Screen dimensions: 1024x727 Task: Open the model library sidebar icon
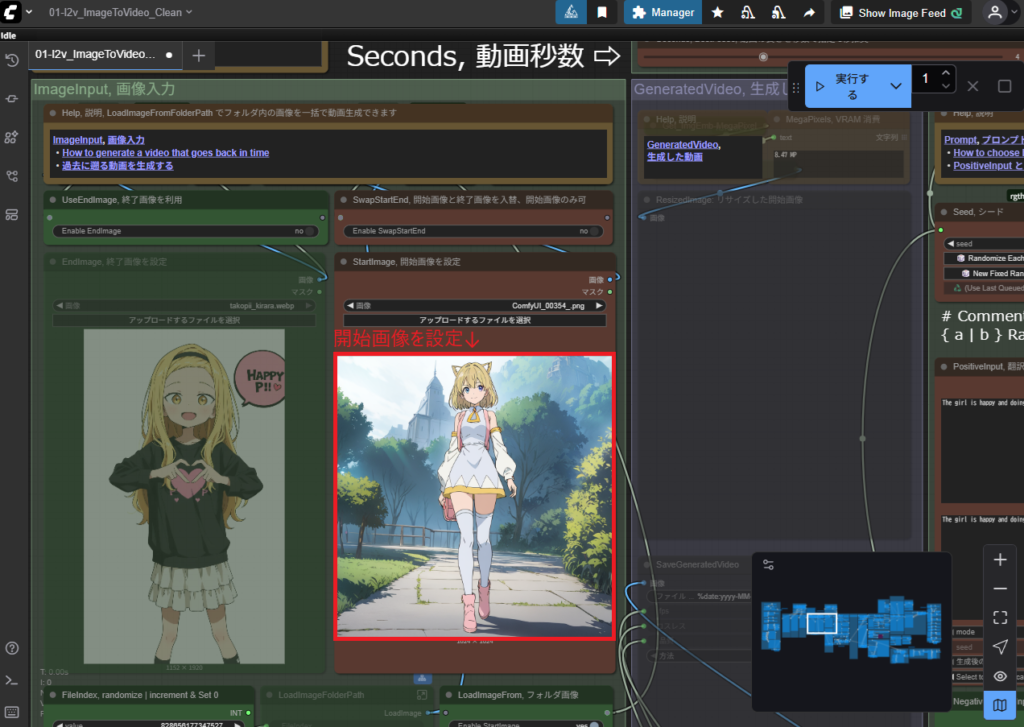12,138
